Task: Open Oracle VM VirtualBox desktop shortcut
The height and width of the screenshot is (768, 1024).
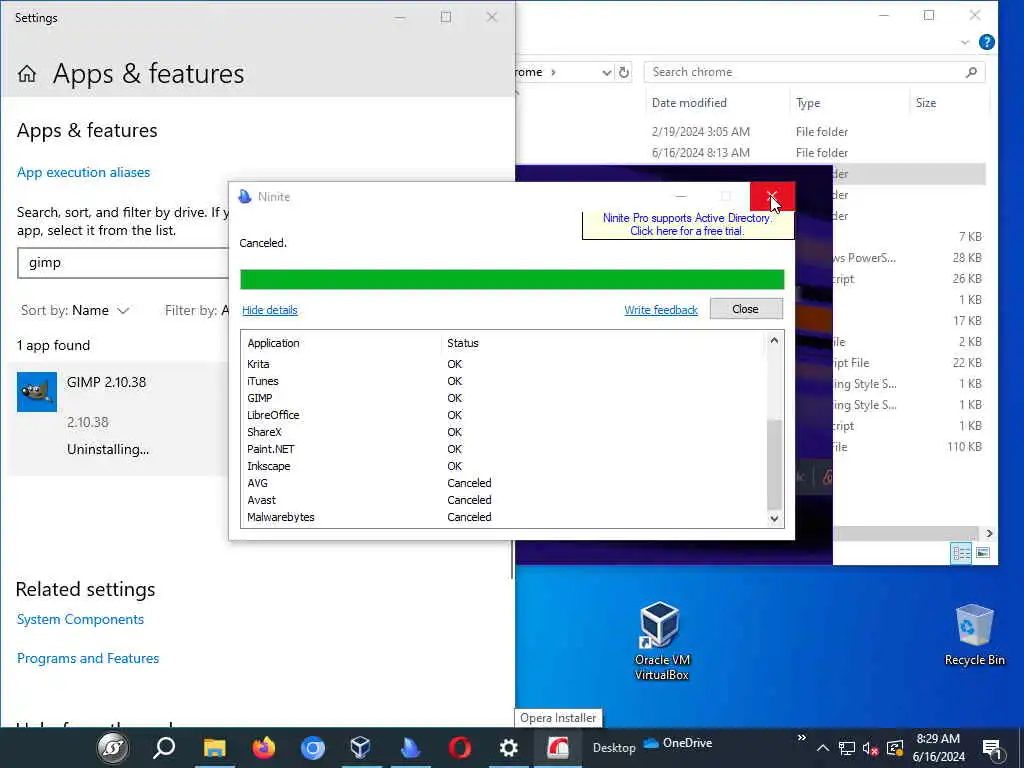Action: pyautogui.click(x=661, y=641)
